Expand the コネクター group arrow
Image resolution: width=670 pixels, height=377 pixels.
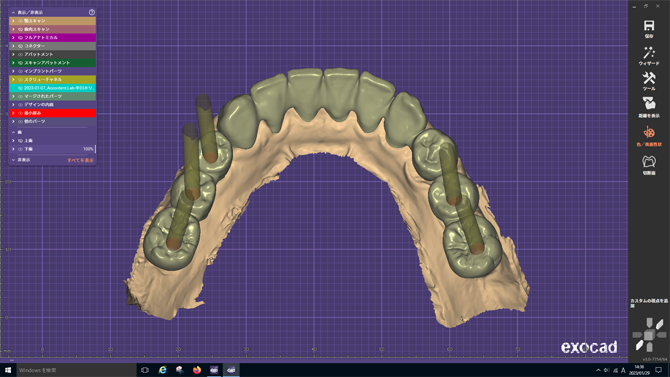(x=13, y=46)
